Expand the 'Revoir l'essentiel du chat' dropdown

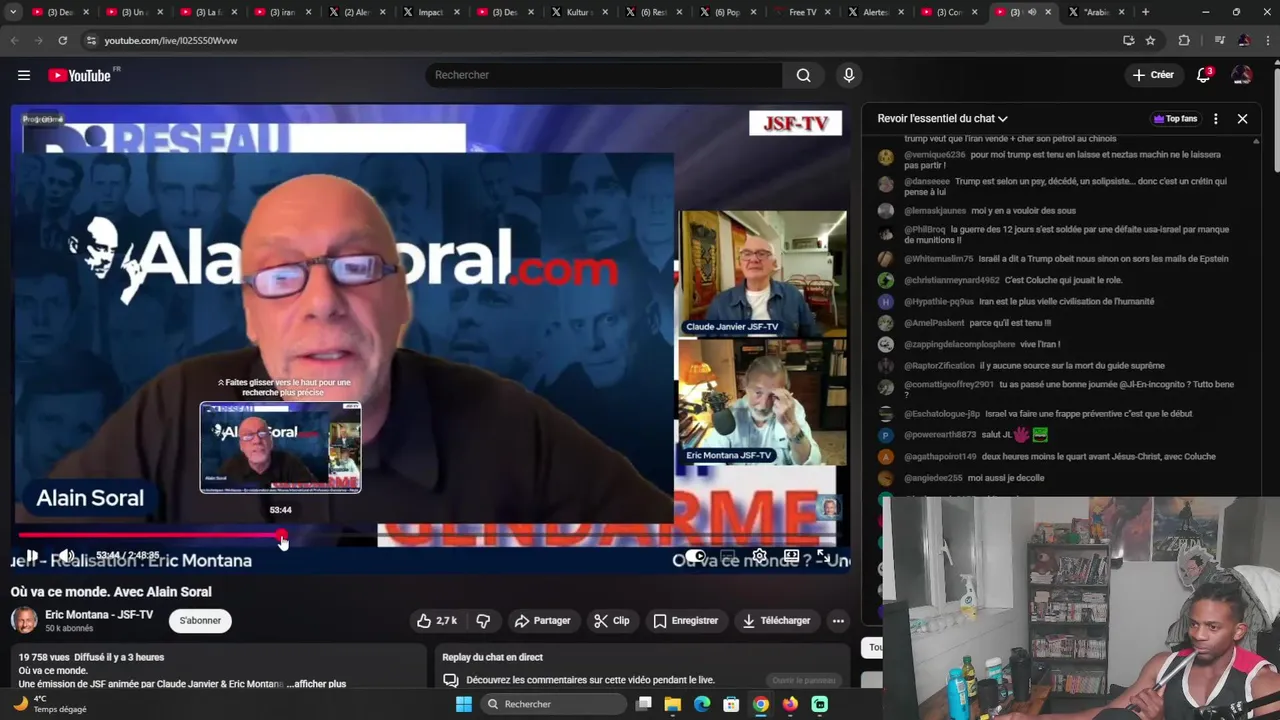tap(942, 118)
